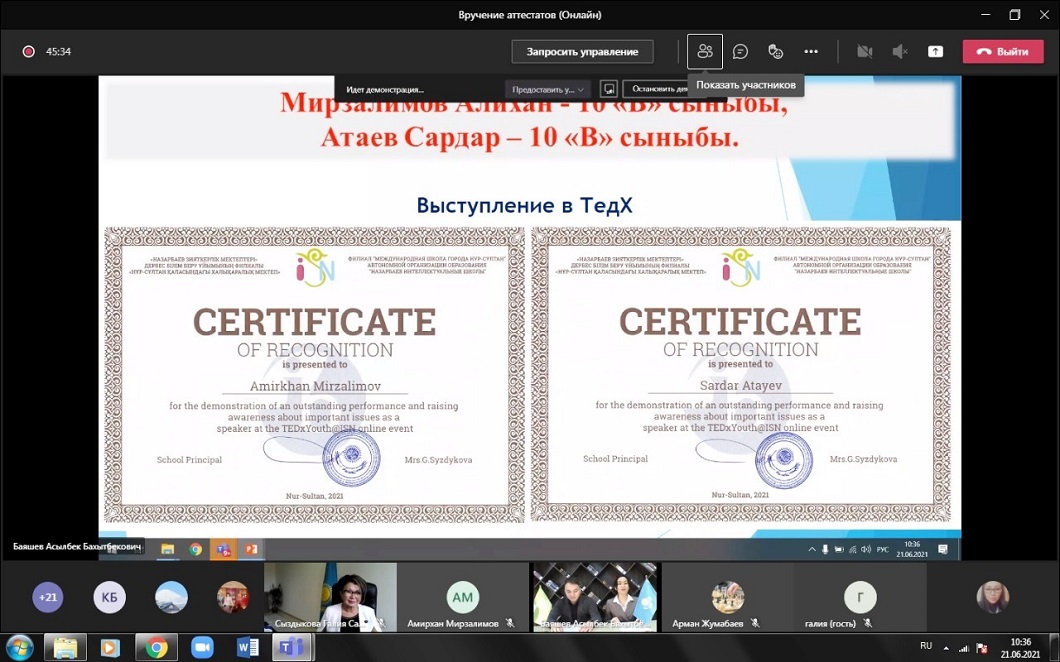This screenshot has width=1060, height=662.
Task: Open the Windows Start menu
Action: (x=19, y=647)
